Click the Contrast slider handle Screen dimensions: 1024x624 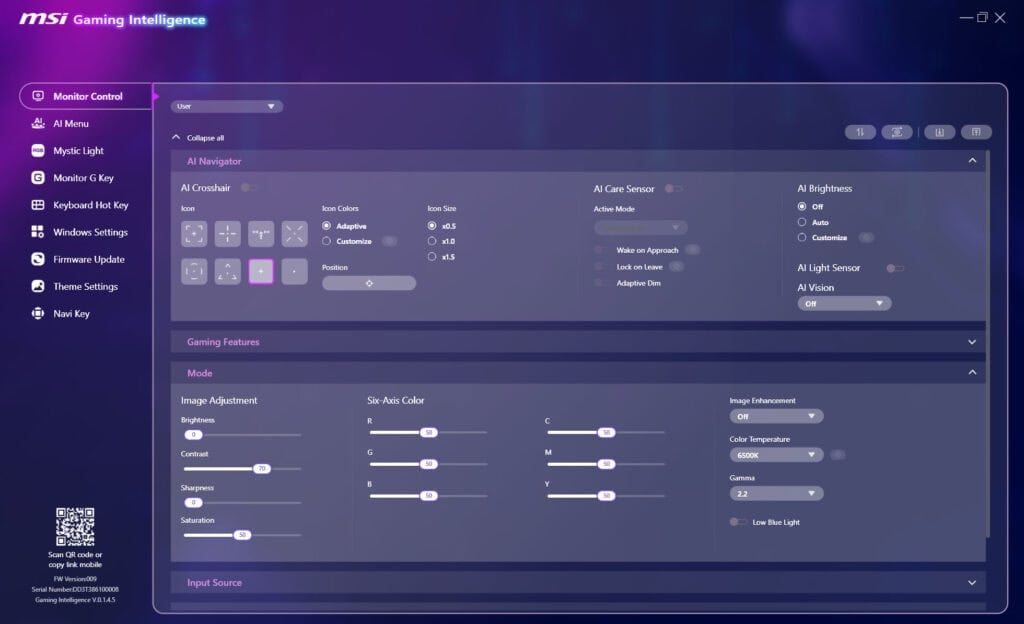point(262,468)
